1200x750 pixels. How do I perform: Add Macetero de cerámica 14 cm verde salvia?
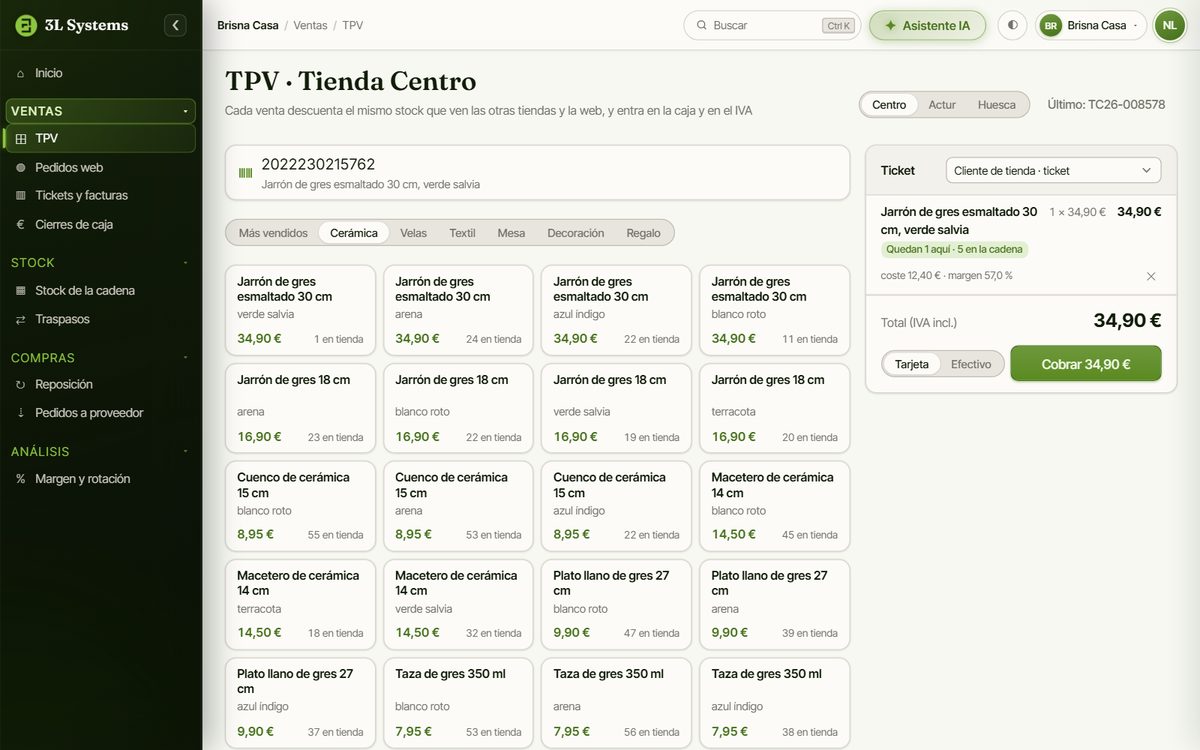point(458,604)
